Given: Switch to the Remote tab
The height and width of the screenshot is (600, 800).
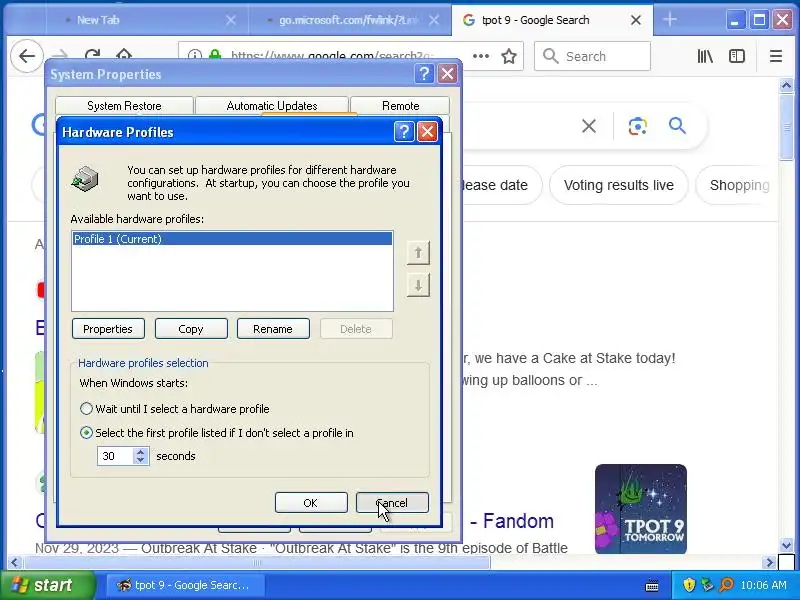Looking at the screenshot, I should 400,106.
